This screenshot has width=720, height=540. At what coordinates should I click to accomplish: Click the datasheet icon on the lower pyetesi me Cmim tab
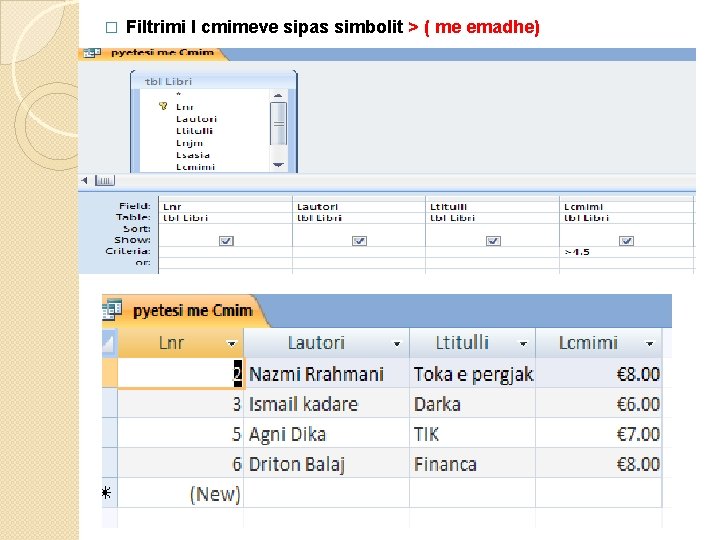click(112, 309)
